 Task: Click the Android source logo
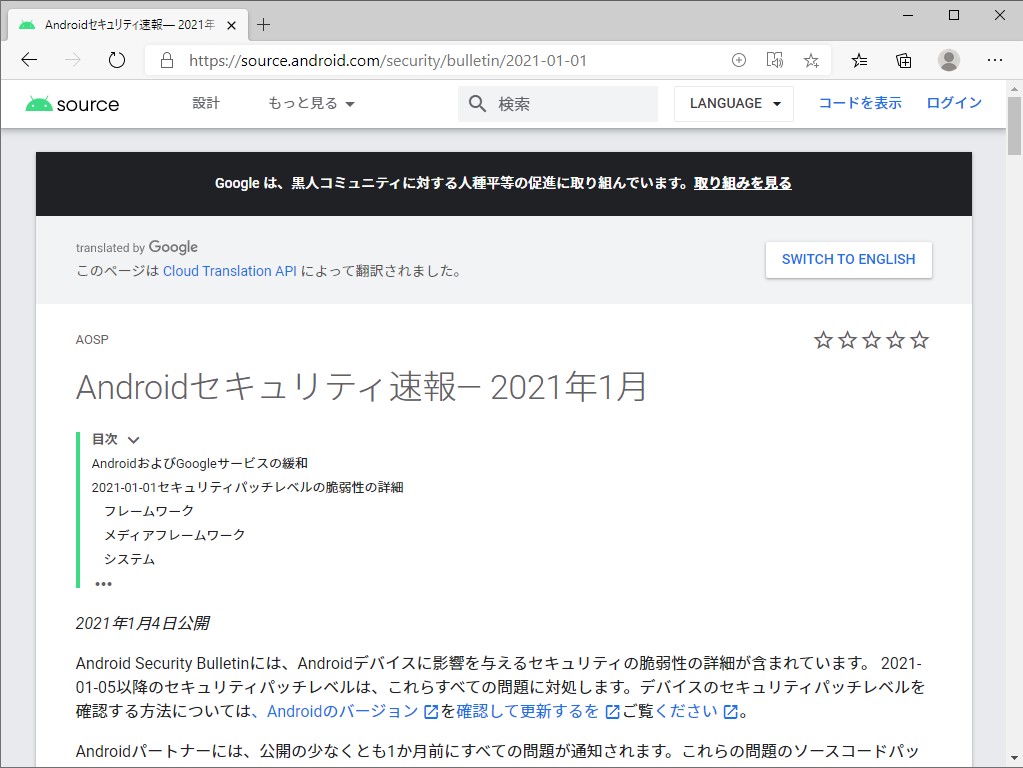[x=71, y=103]
